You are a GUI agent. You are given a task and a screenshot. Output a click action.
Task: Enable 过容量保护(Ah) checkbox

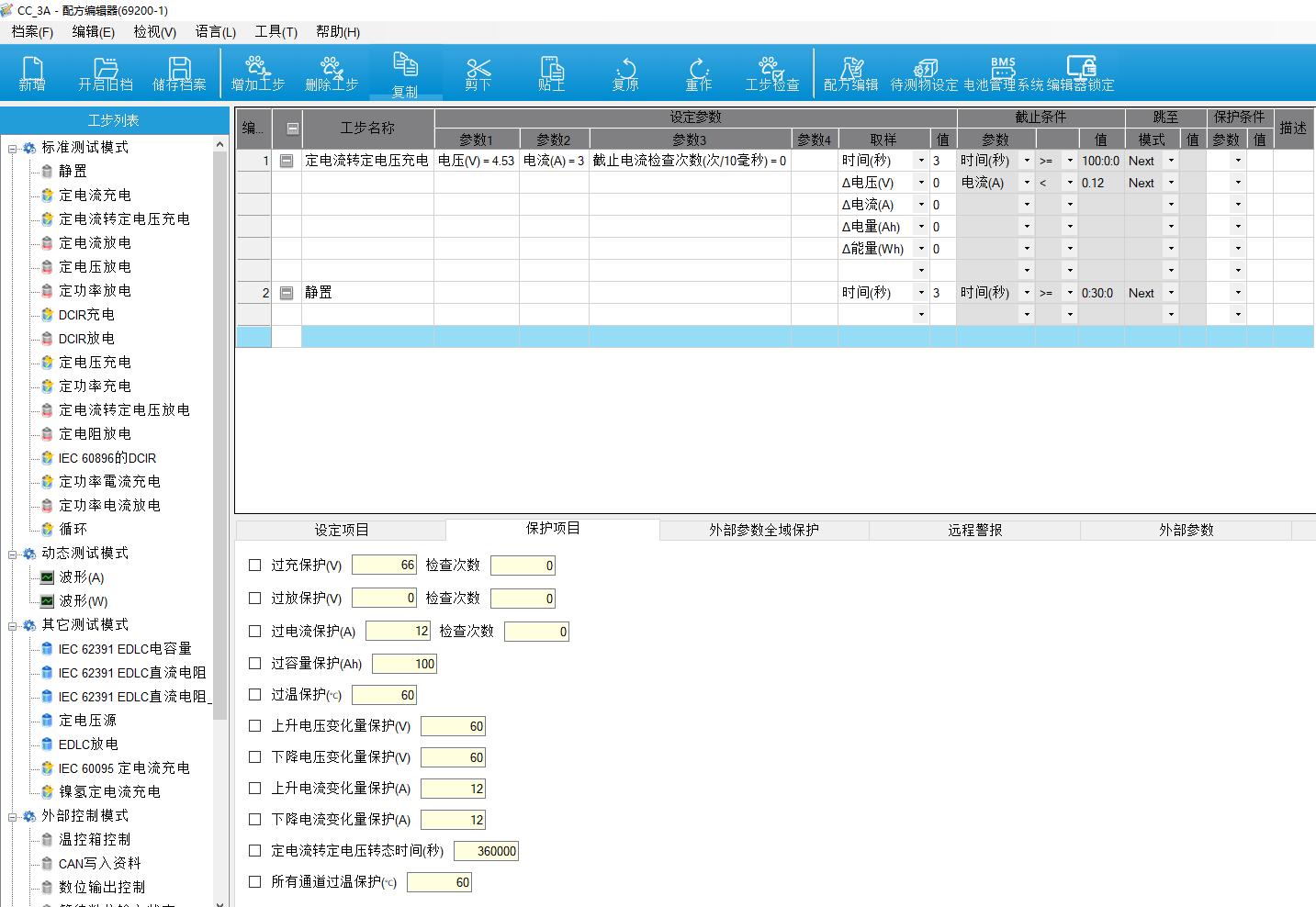(255, 663)
